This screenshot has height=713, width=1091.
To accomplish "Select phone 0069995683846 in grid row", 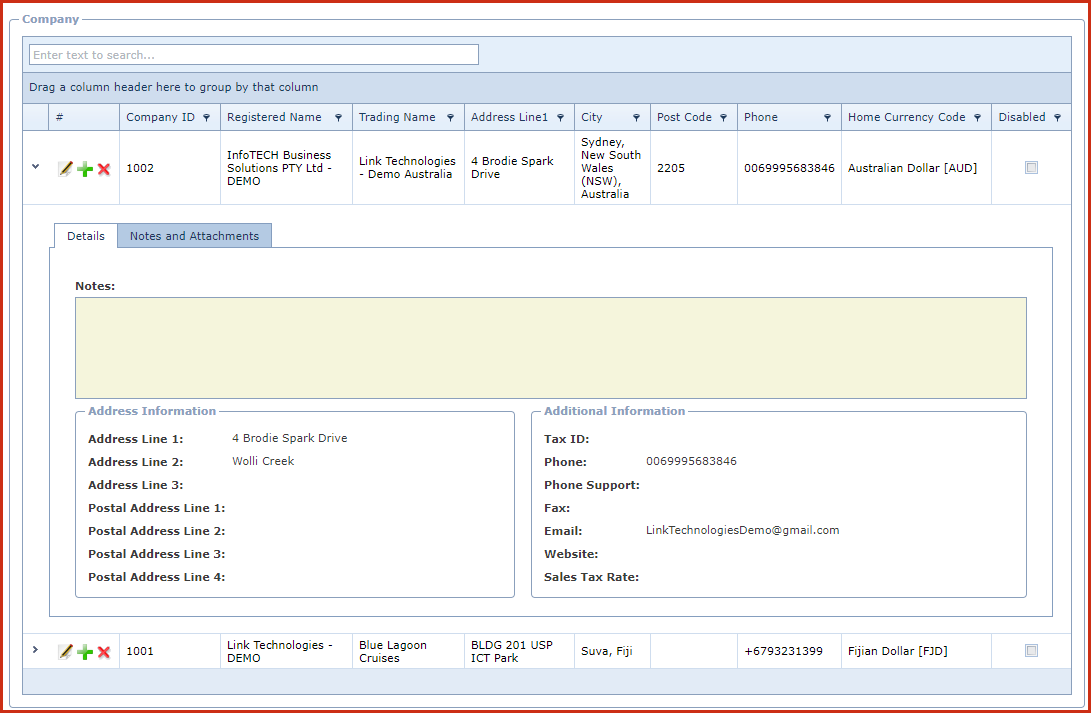I will click(x=789, y=168).
